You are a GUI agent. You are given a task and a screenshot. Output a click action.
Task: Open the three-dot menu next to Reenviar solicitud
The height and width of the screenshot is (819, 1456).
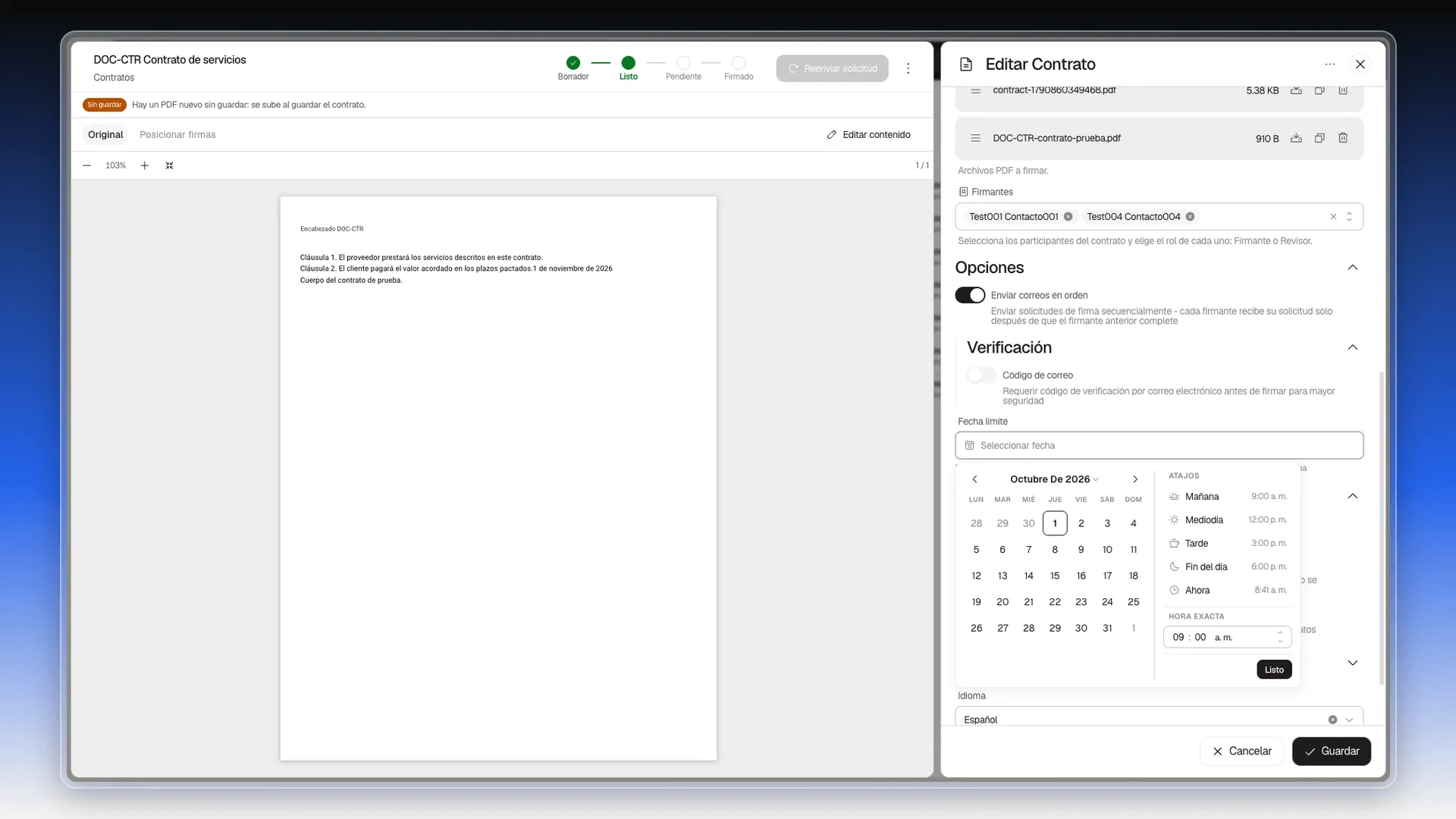(x=908, y=68)
